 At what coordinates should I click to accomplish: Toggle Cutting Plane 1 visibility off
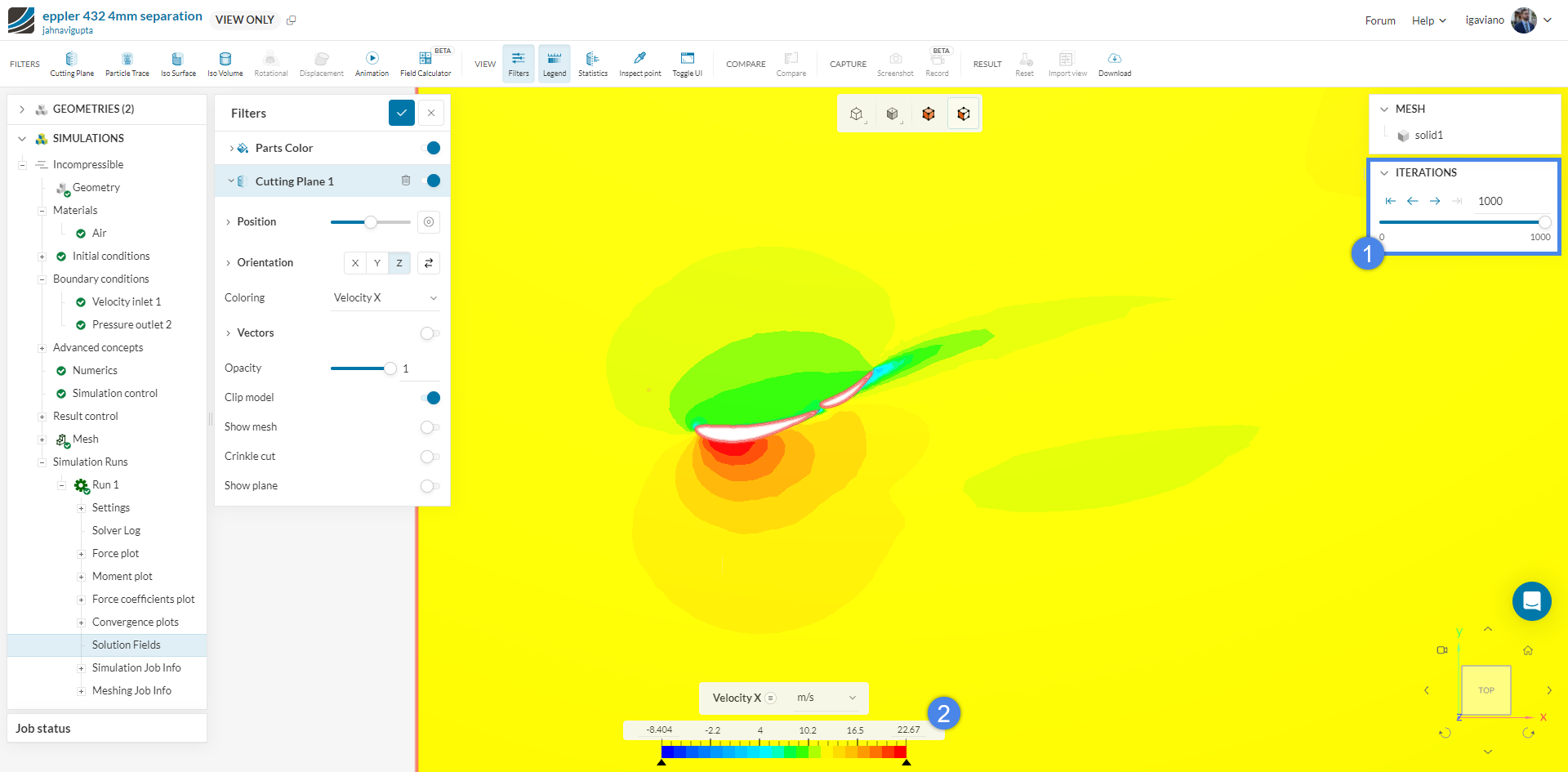point(432,181)
